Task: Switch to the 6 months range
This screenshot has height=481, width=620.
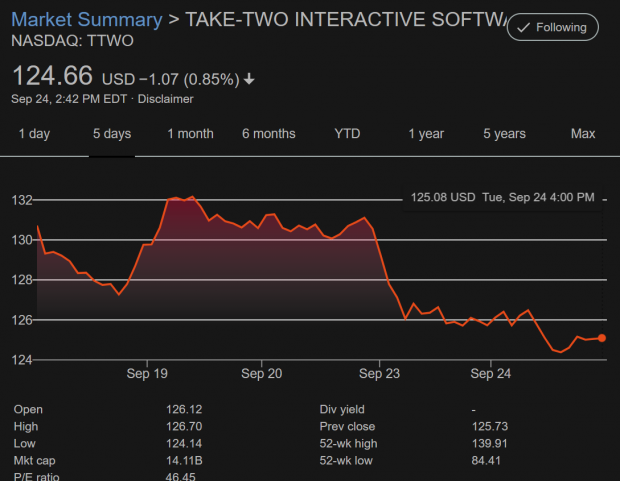Action: tap(268, 134)
